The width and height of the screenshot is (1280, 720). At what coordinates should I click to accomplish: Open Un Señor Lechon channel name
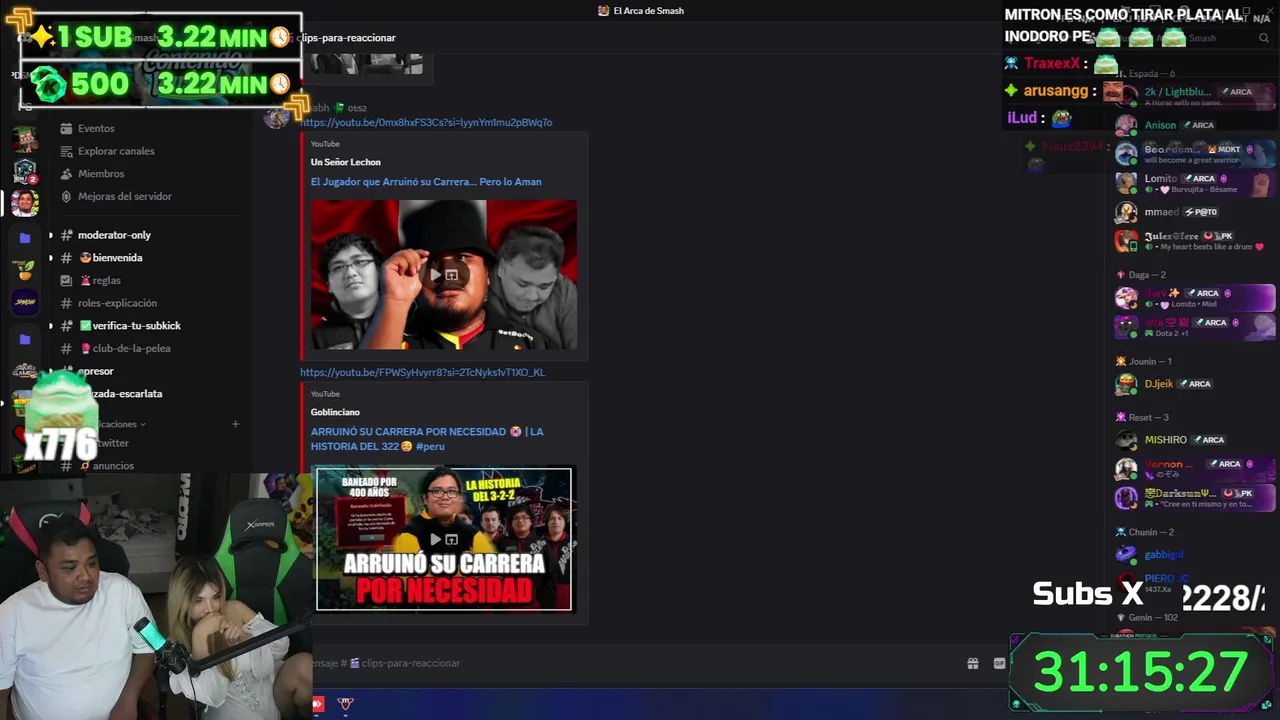pyautogui.click(x=345, y=162)
